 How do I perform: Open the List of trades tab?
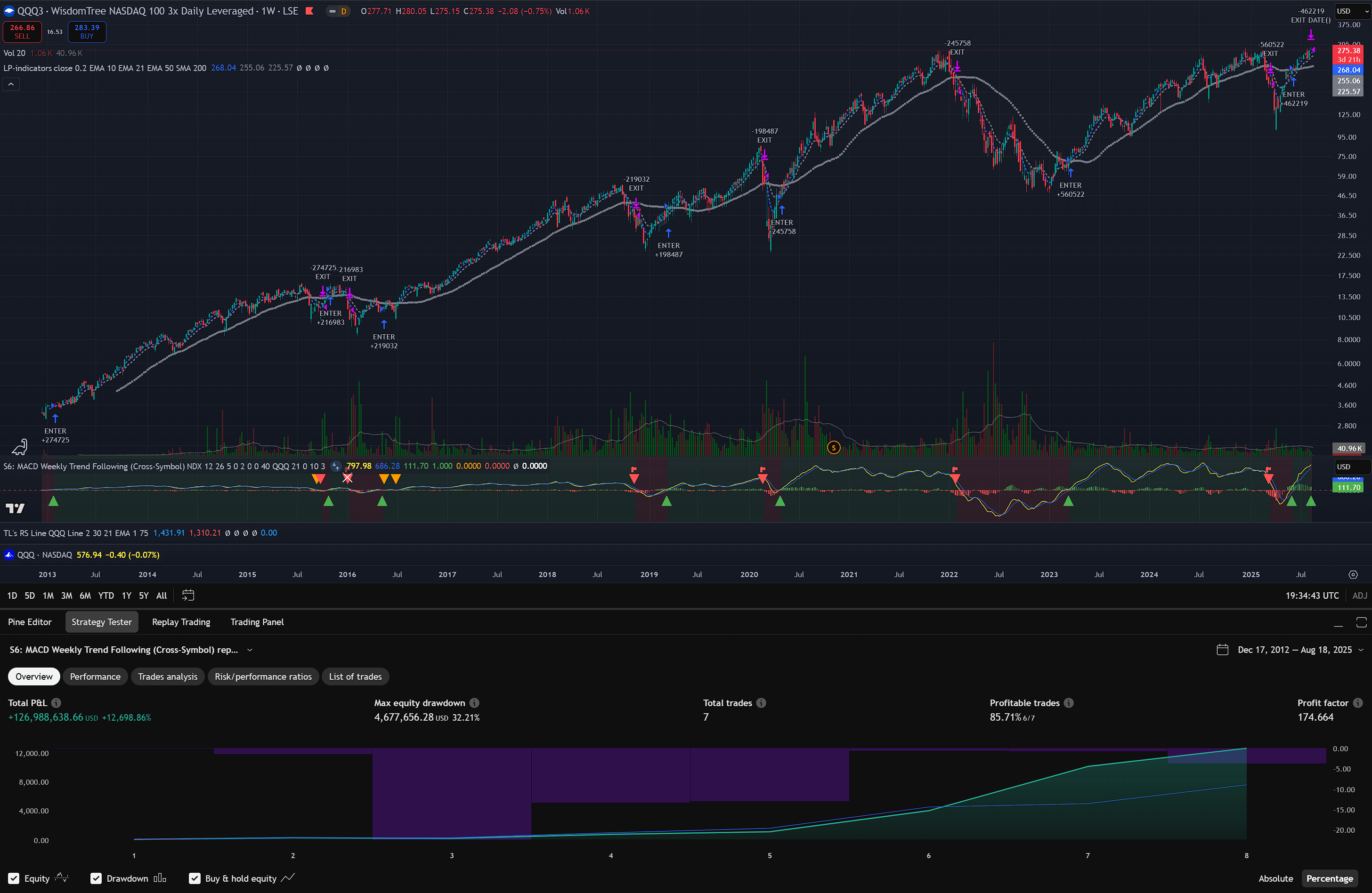[x=355, y=676]
